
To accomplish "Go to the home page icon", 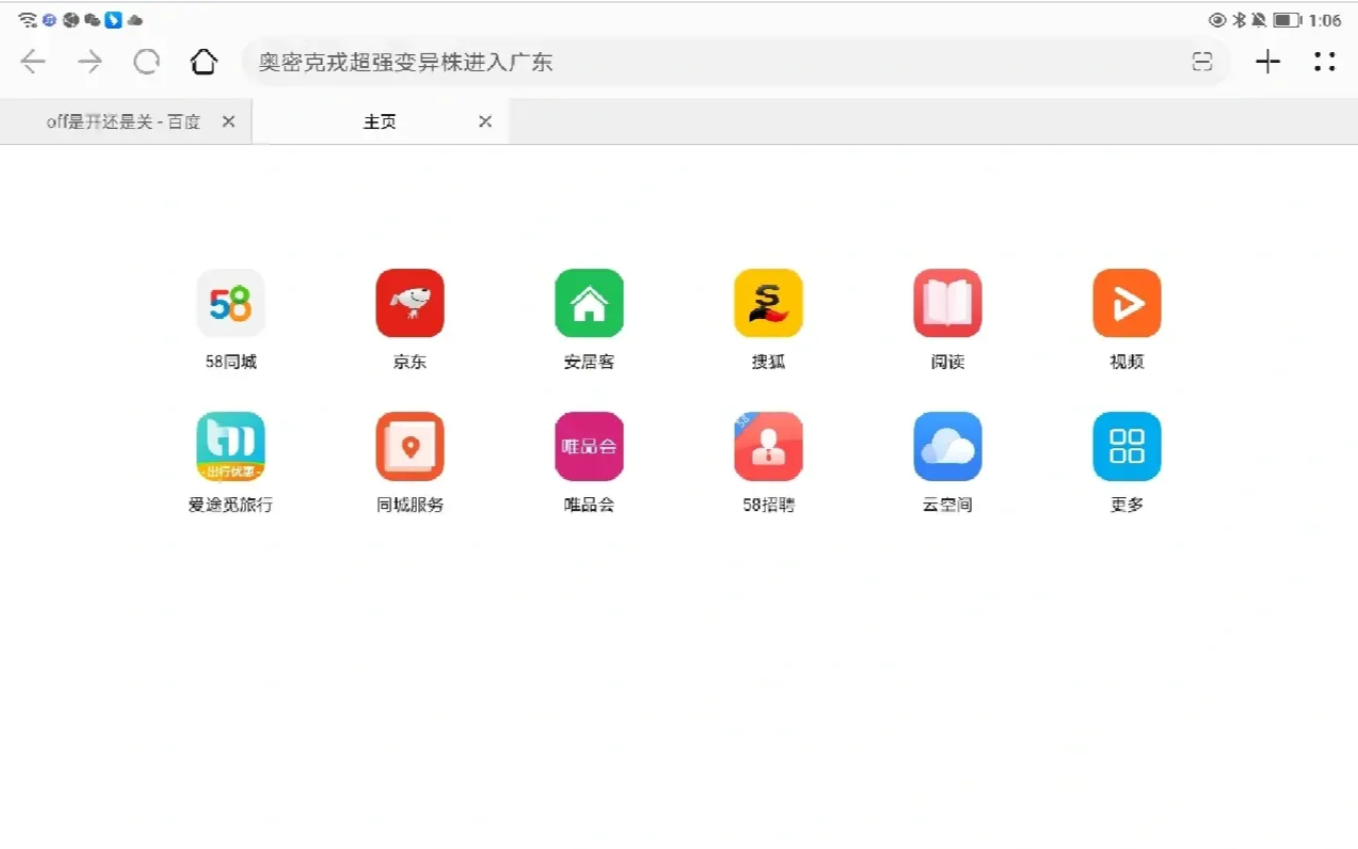I will (204, 62).
